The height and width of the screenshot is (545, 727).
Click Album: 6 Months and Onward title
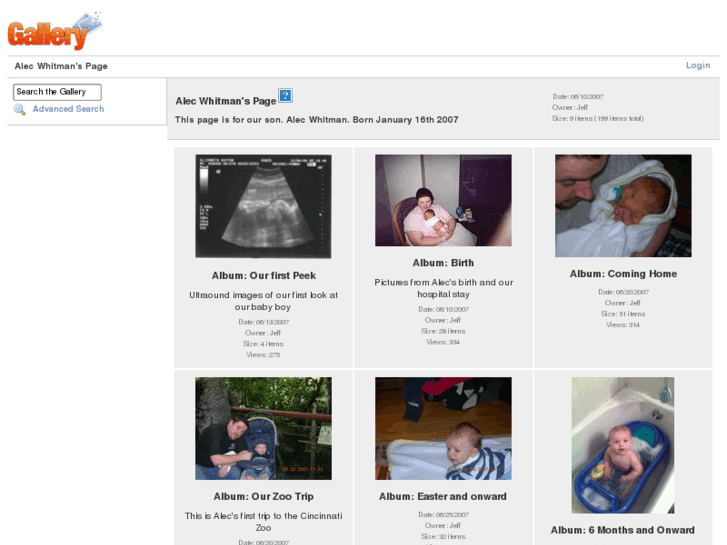623,530
